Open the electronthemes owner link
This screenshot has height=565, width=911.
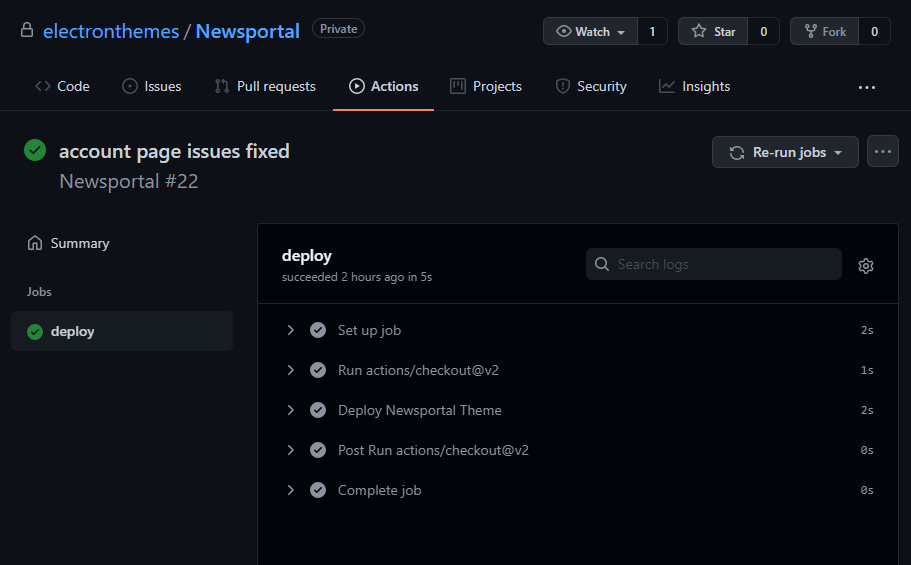111,31
